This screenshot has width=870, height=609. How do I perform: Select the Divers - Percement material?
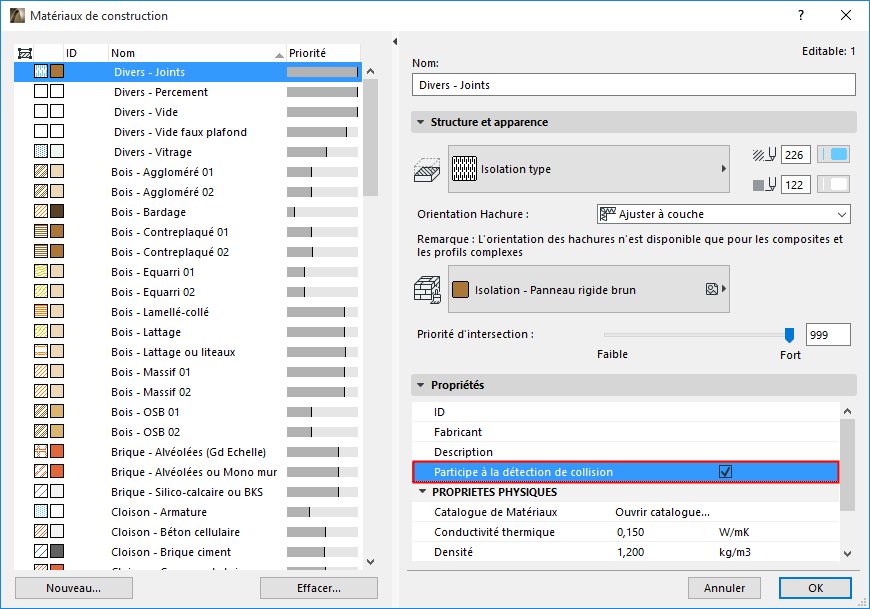pos(188,92)
